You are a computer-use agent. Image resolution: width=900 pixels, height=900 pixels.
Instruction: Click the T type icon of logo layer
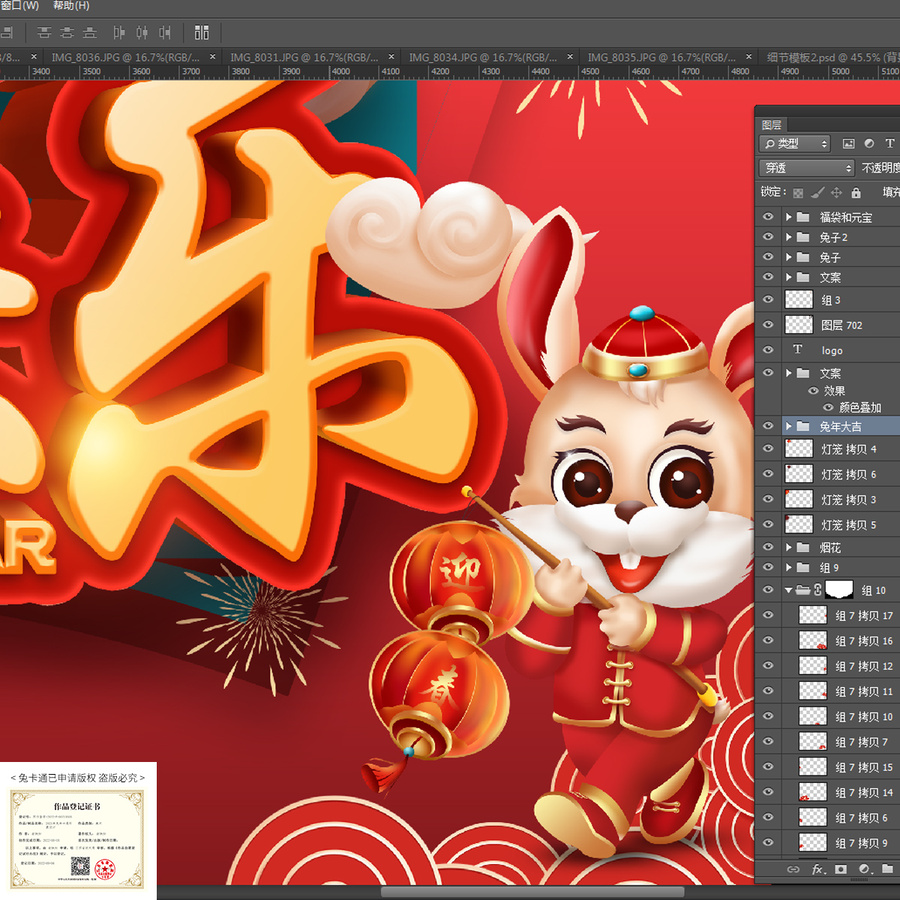point(797,350)
